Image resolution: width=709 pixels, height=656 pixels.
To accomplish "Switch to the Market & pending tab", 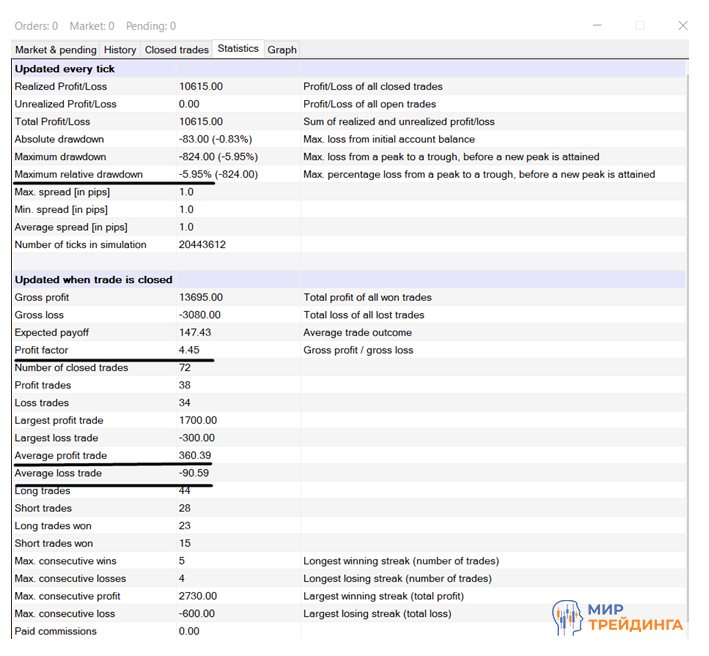I will point(56,49).
